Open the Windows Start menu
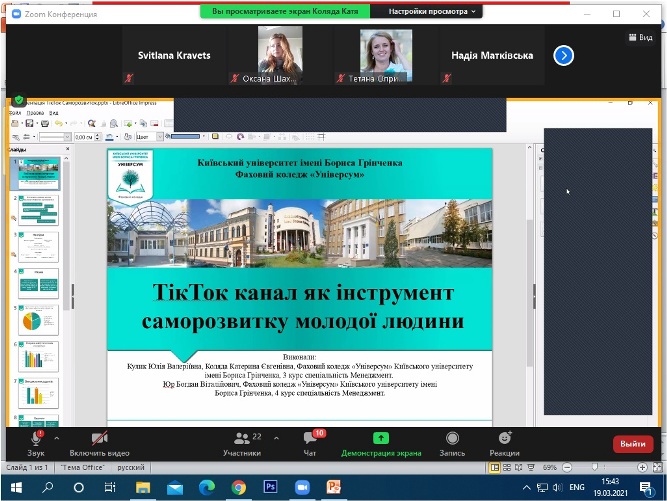Screen dimensions: 667x501 pyautogui.click(x=16, y=486)
